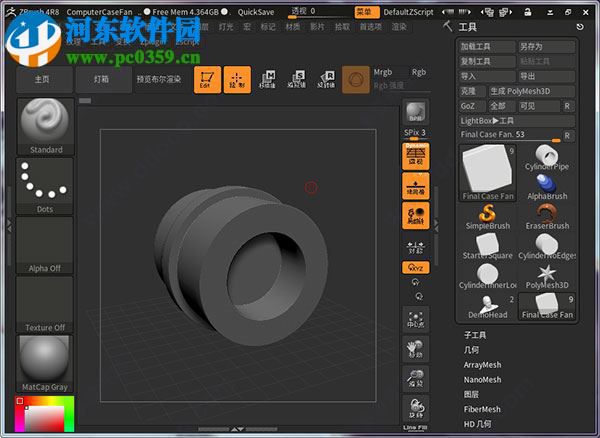The image size is (600, 438).
Task: Open the 材质 material menu
Action: 293,27
